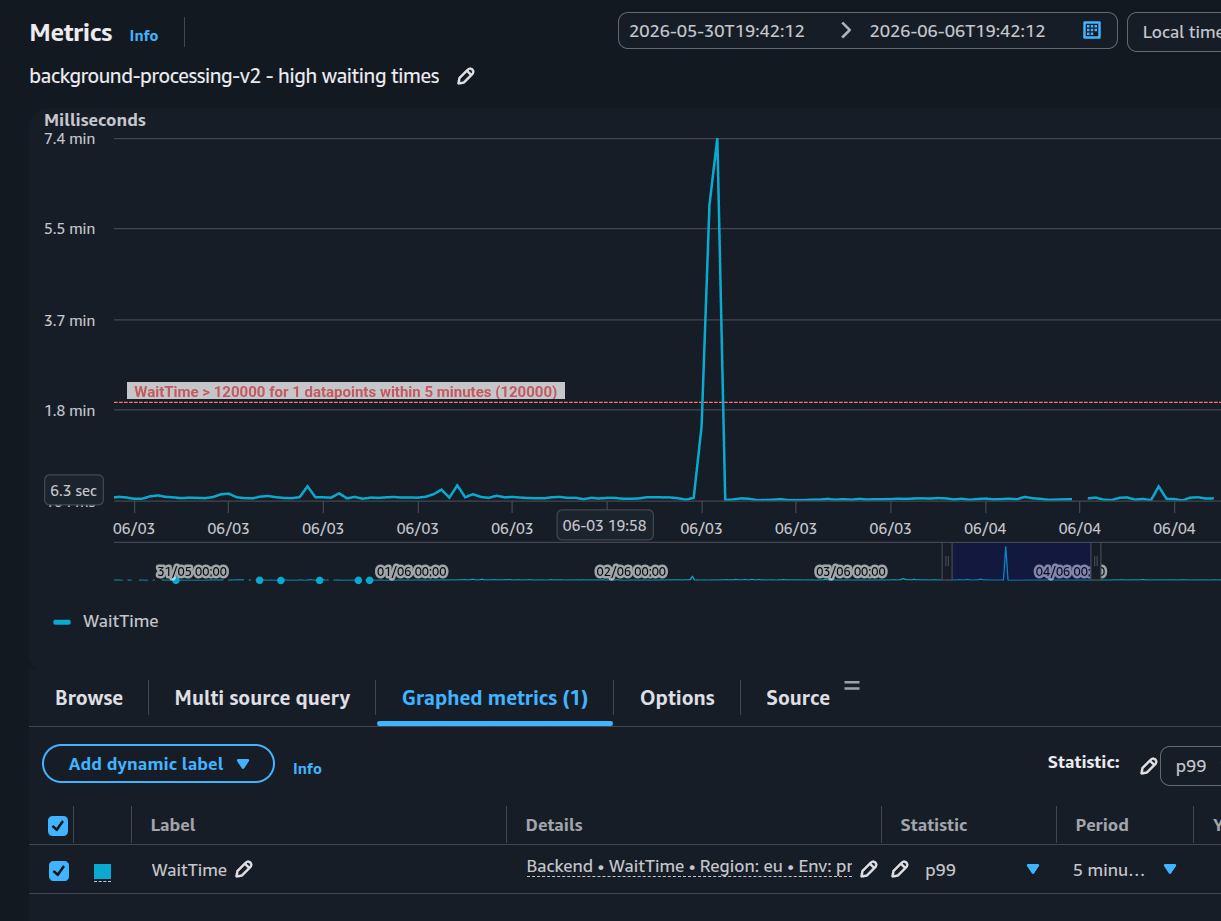
Task: Uncheck the WaitTime metric row checkbox
Action: (x=59, y=870)
